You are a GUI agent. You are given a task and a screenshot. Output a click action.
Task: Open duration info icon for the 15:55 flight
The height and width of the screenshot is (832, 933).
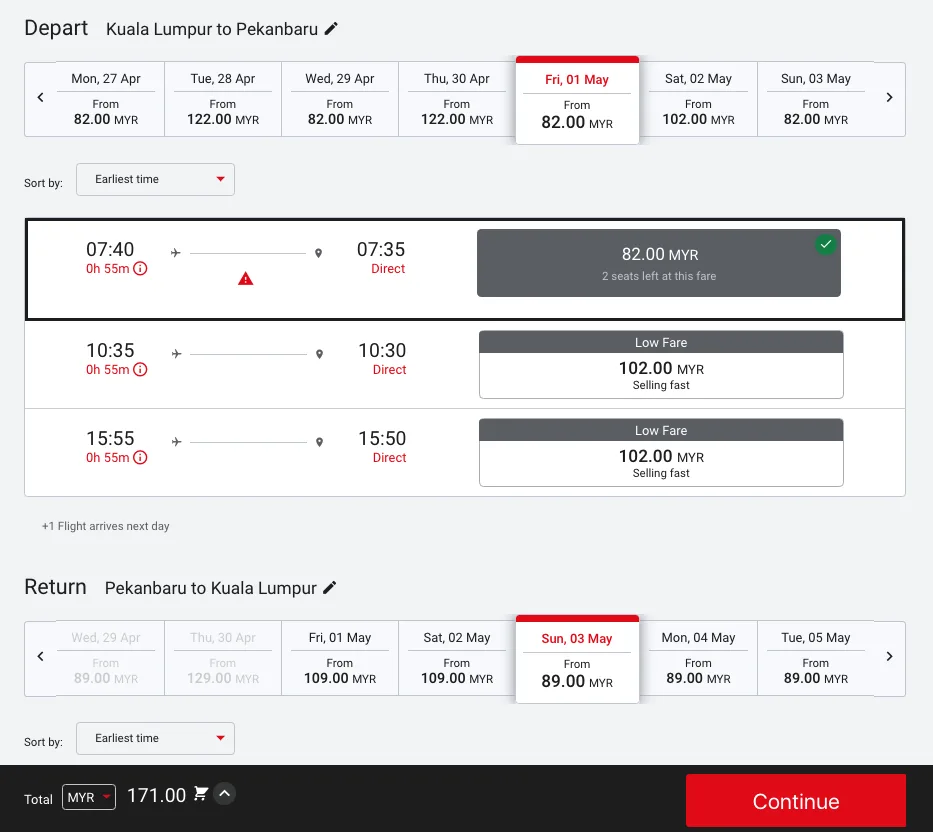140,458
